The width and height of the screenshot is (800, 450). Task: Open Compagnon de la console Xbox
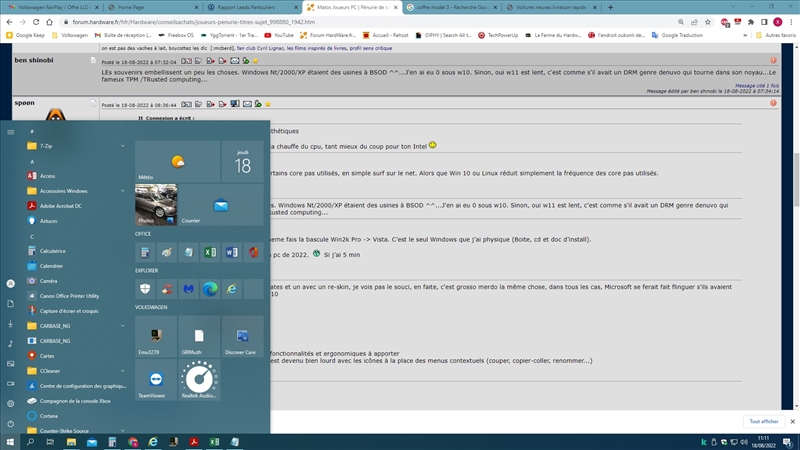(77, 401)
